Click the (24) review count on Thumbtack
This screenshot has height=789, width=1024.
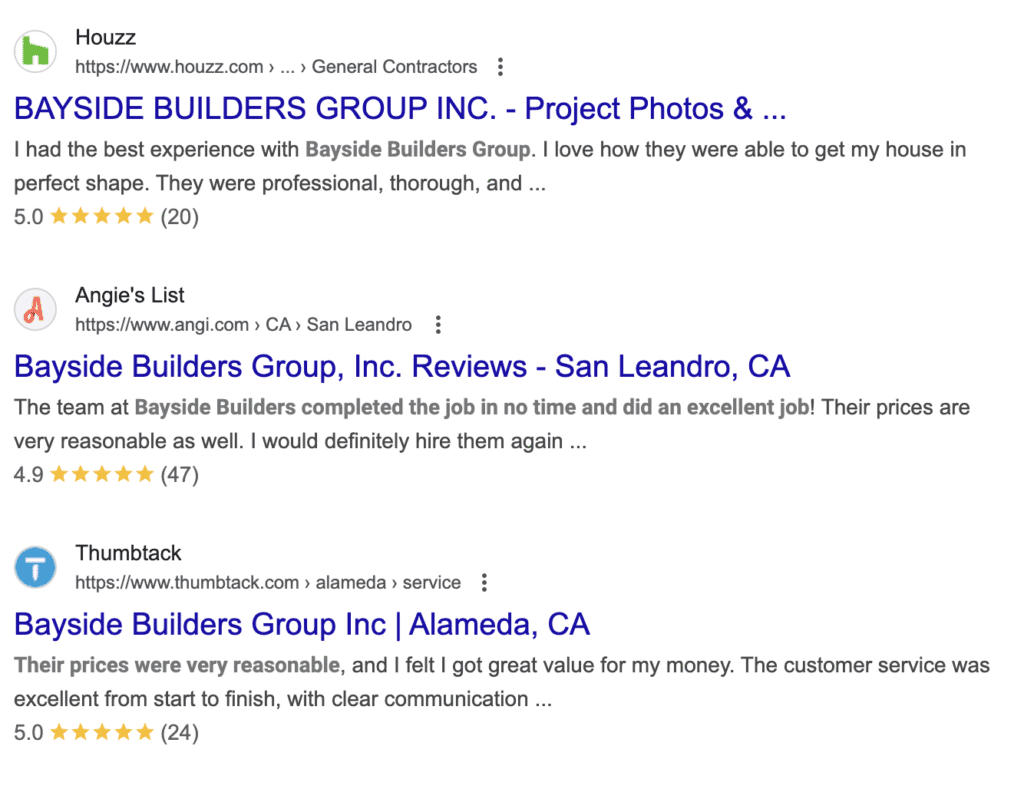181,731
